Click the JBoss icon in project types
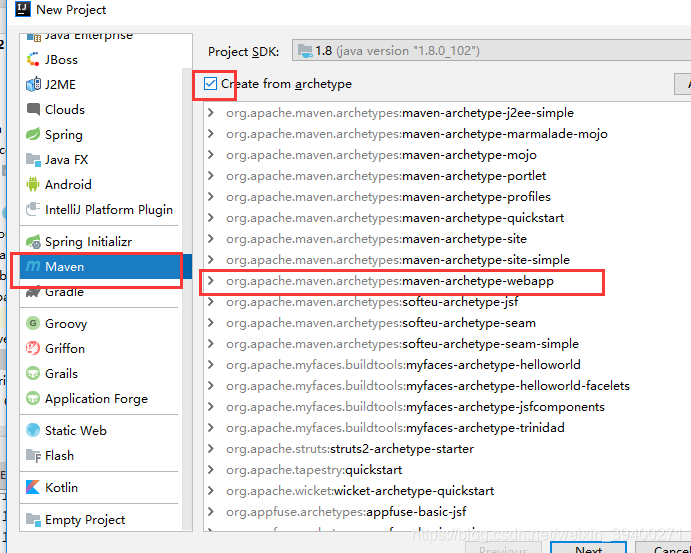Screen dimensions: 691x553 click(x=33, y=59)
